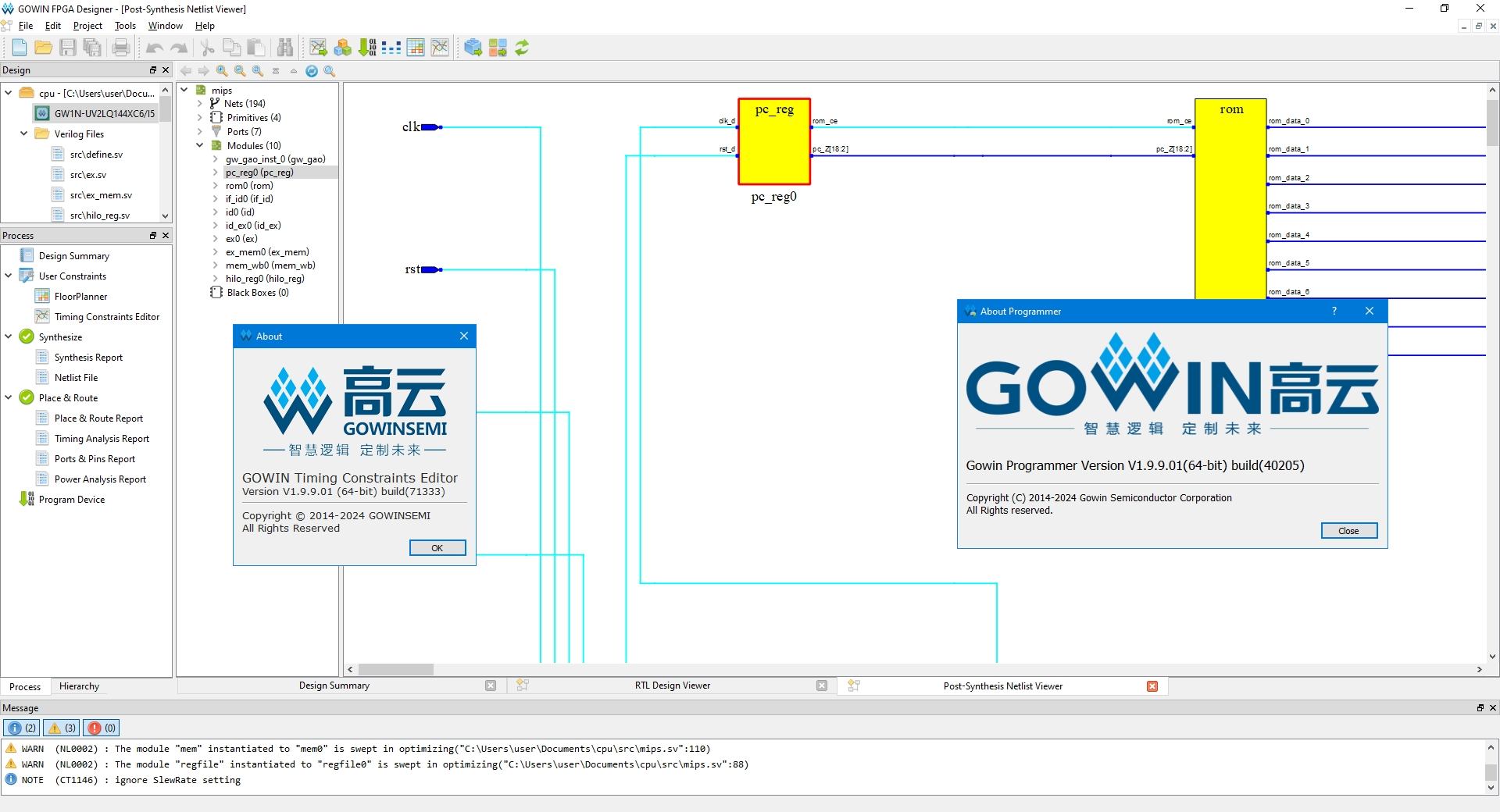Image resolution: width=1500 pixels, height=812 pixels.
Task: Zoom in on the netlist schematic
Action: click(222, 71)
